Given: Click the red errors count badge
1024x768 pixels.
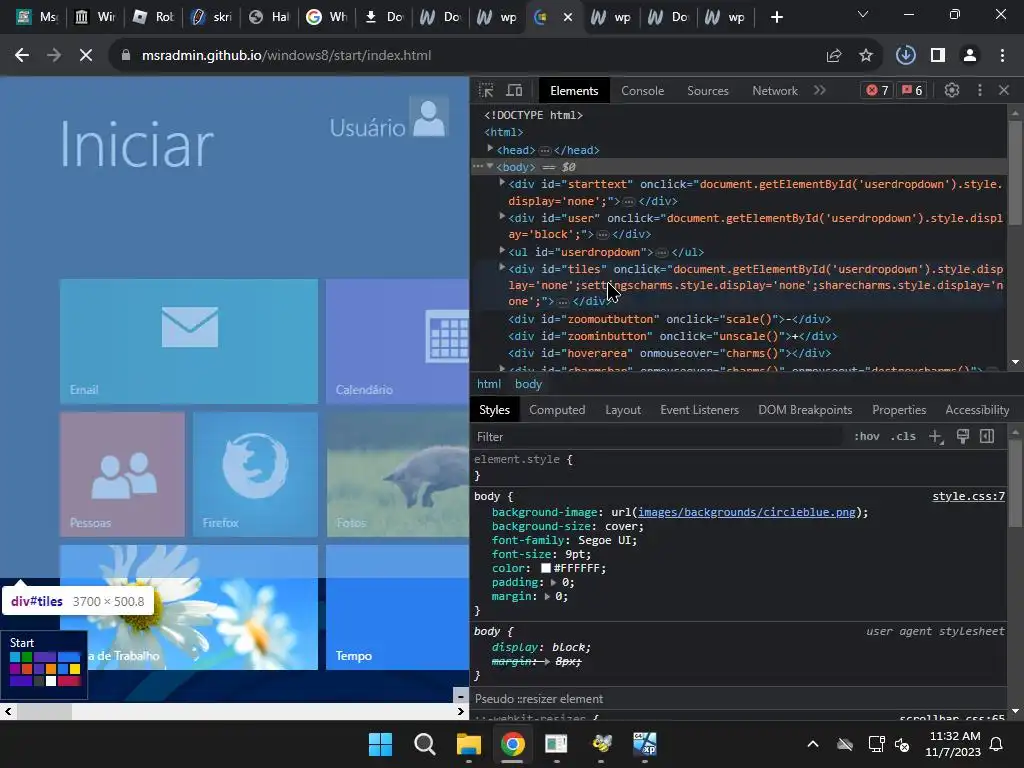Looking at the screenshot, I should pos(877,90).
